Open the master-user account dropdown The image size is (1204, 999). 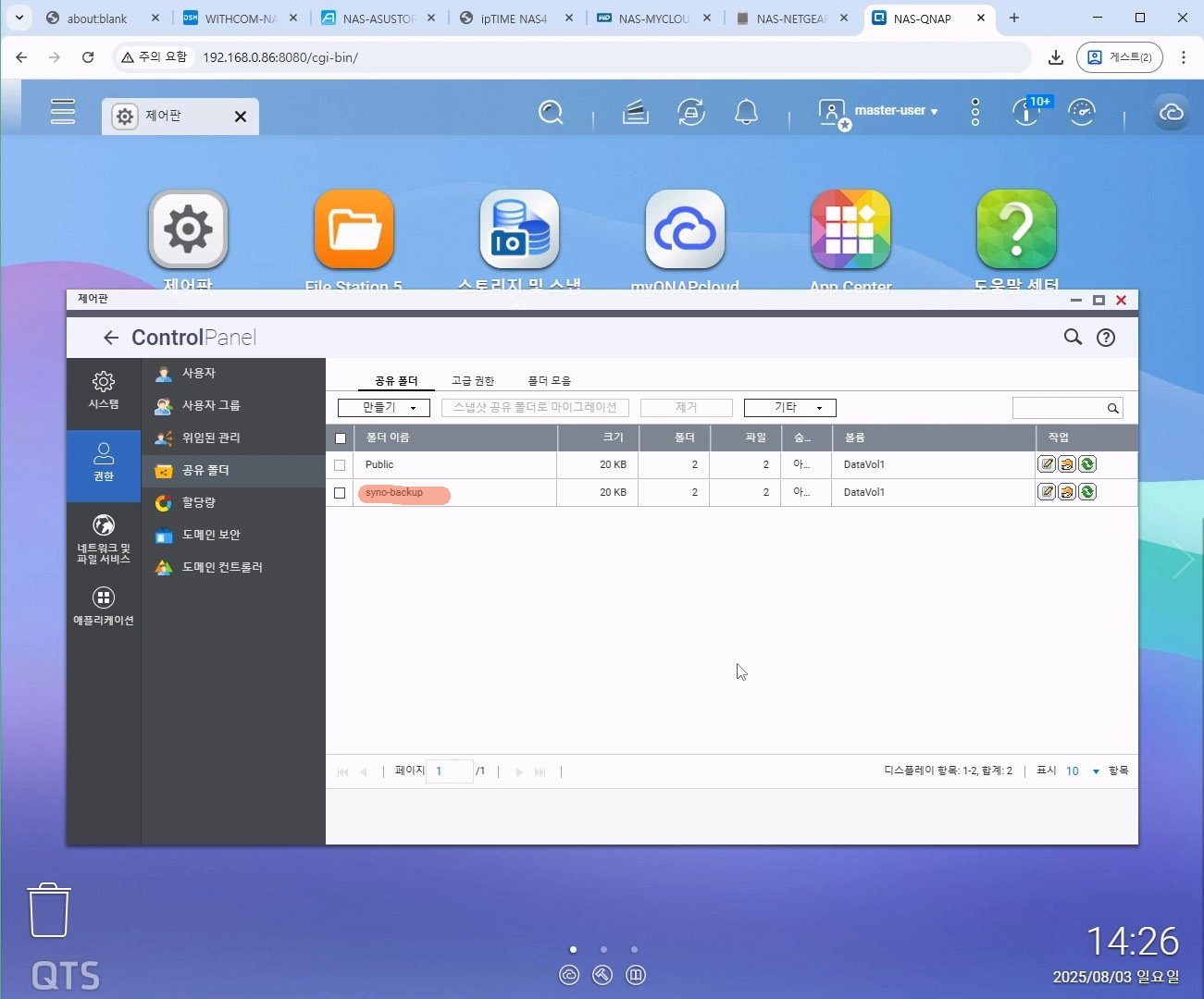point(895,111)
